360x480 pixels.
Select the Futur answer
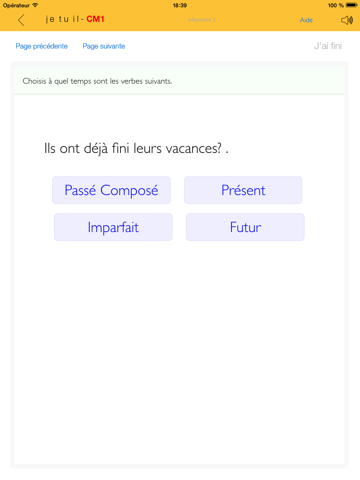point(245,227)
